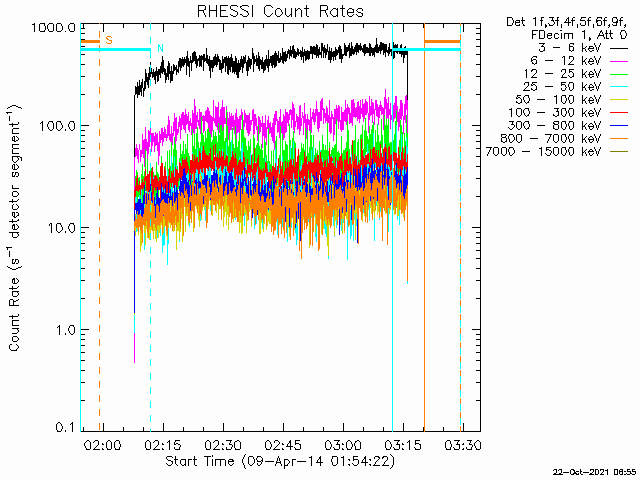Click the 7000 - 15000 keV legend label
This screenshot has width=640, height=480.
click(543, 152)
